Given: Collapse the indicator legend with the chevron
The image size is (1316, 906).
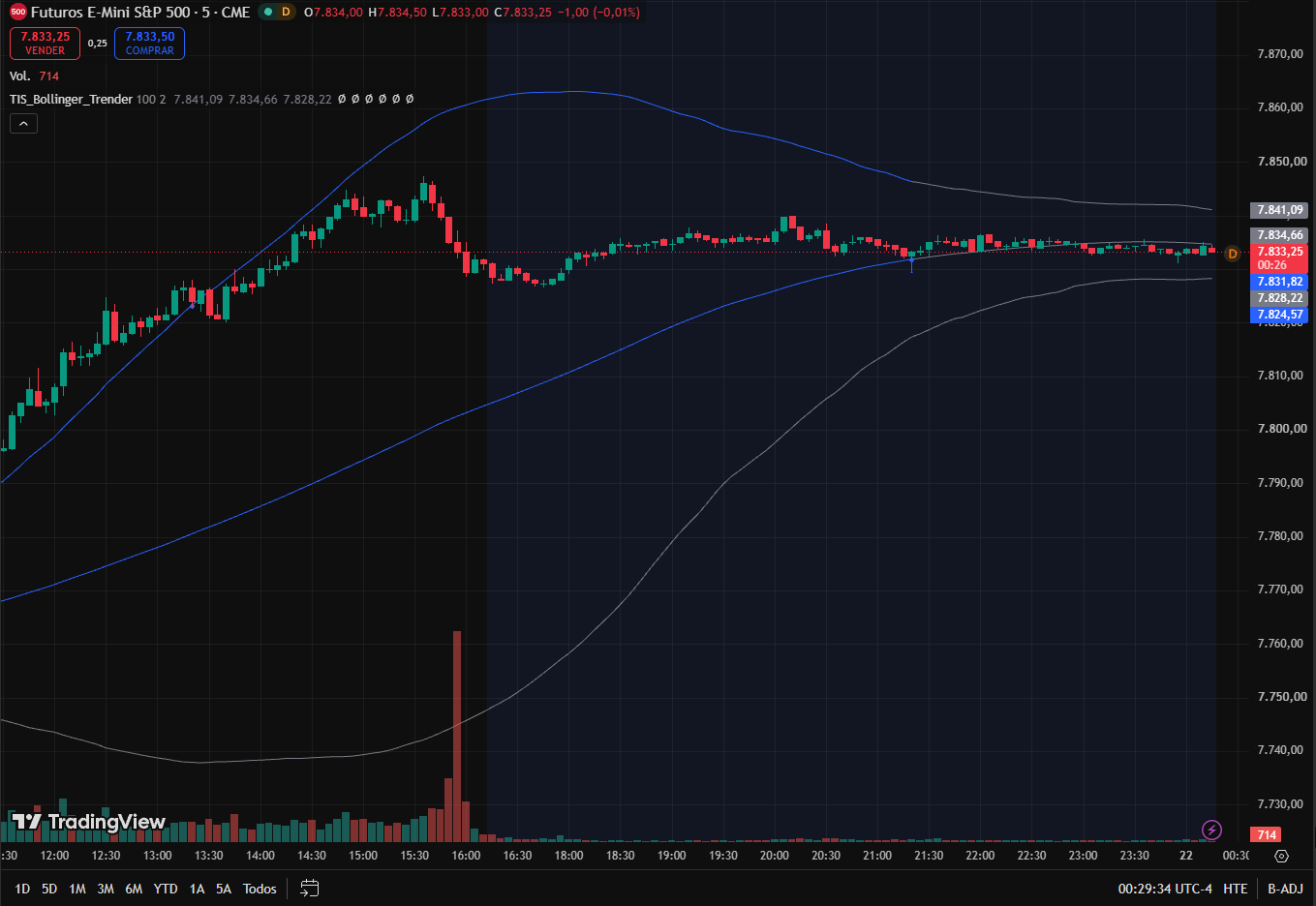Looking at the screenshot, I should pyautogui.click(x=23, y=123).
